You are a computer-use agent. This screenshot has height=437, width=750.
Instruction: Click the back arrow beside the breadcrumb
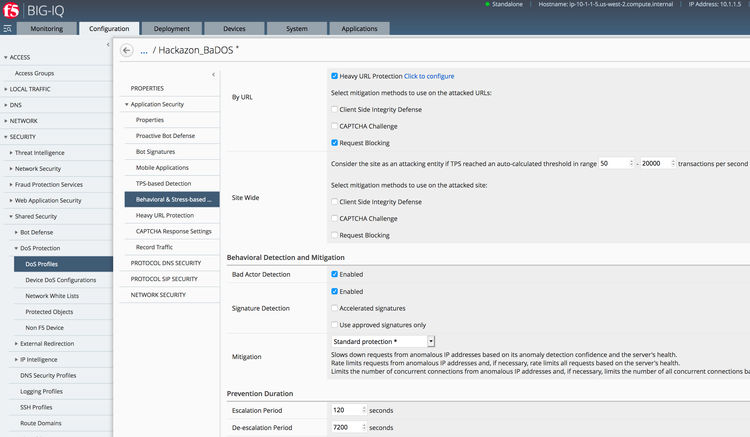126,49
